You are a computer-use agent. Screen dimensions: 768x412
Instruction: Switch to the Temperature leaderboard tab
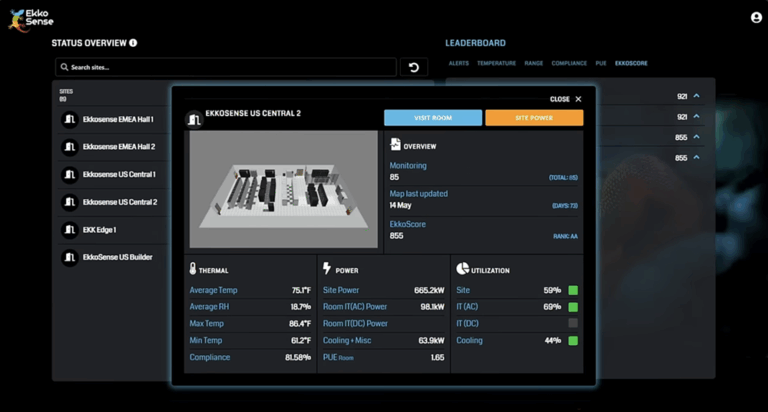click(x=496, y=63)
